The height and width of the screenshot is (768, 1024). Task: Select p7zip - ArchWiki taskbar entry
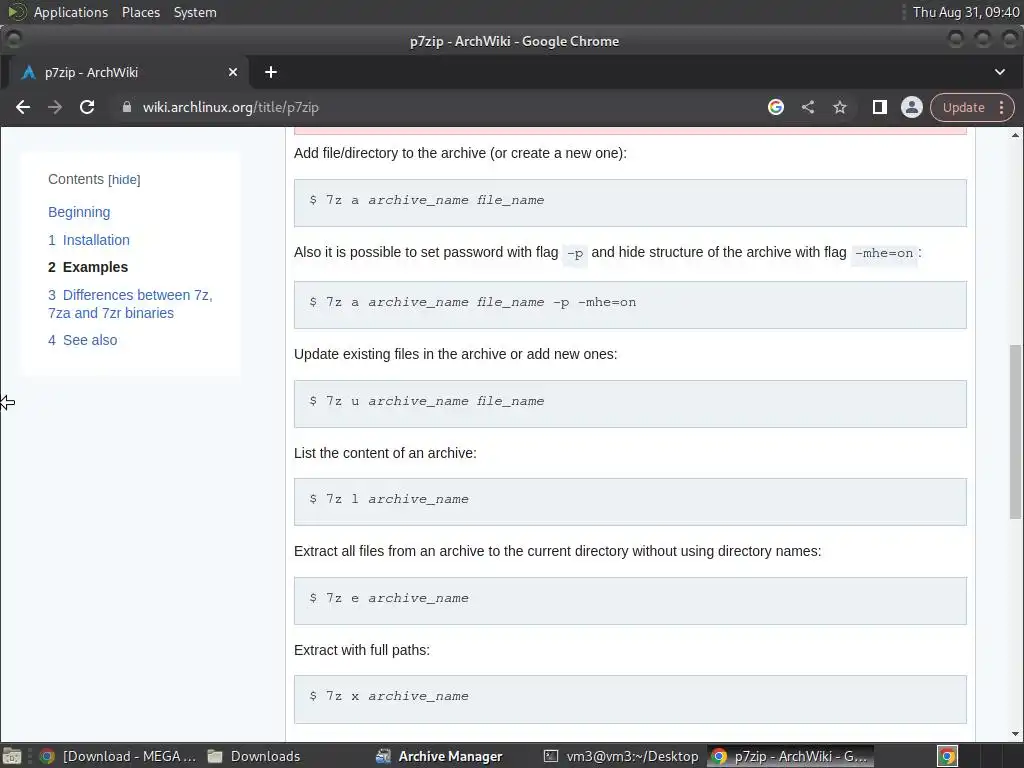(x=789, y=756)
